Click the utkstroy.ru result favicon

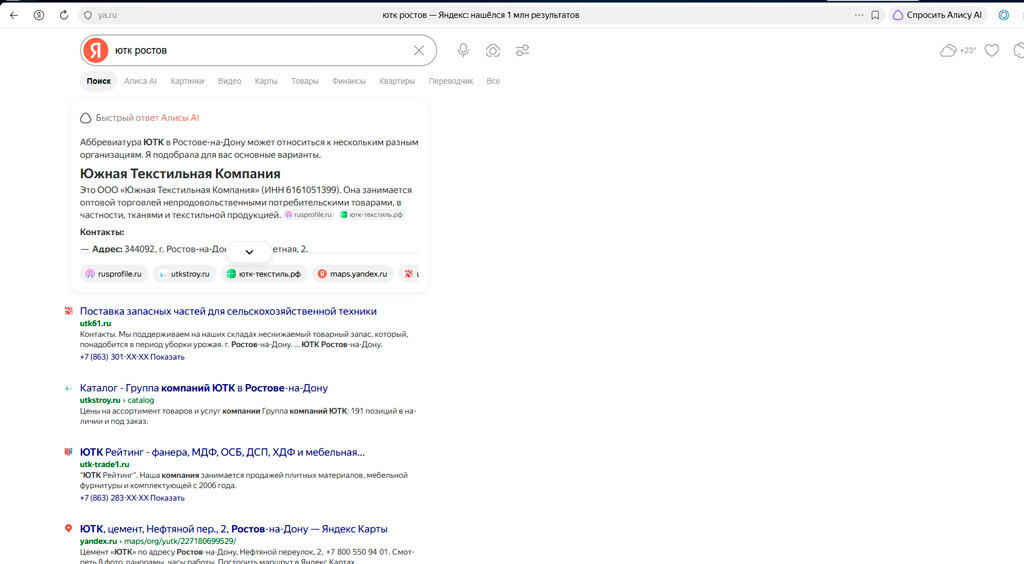coord(68,388)
